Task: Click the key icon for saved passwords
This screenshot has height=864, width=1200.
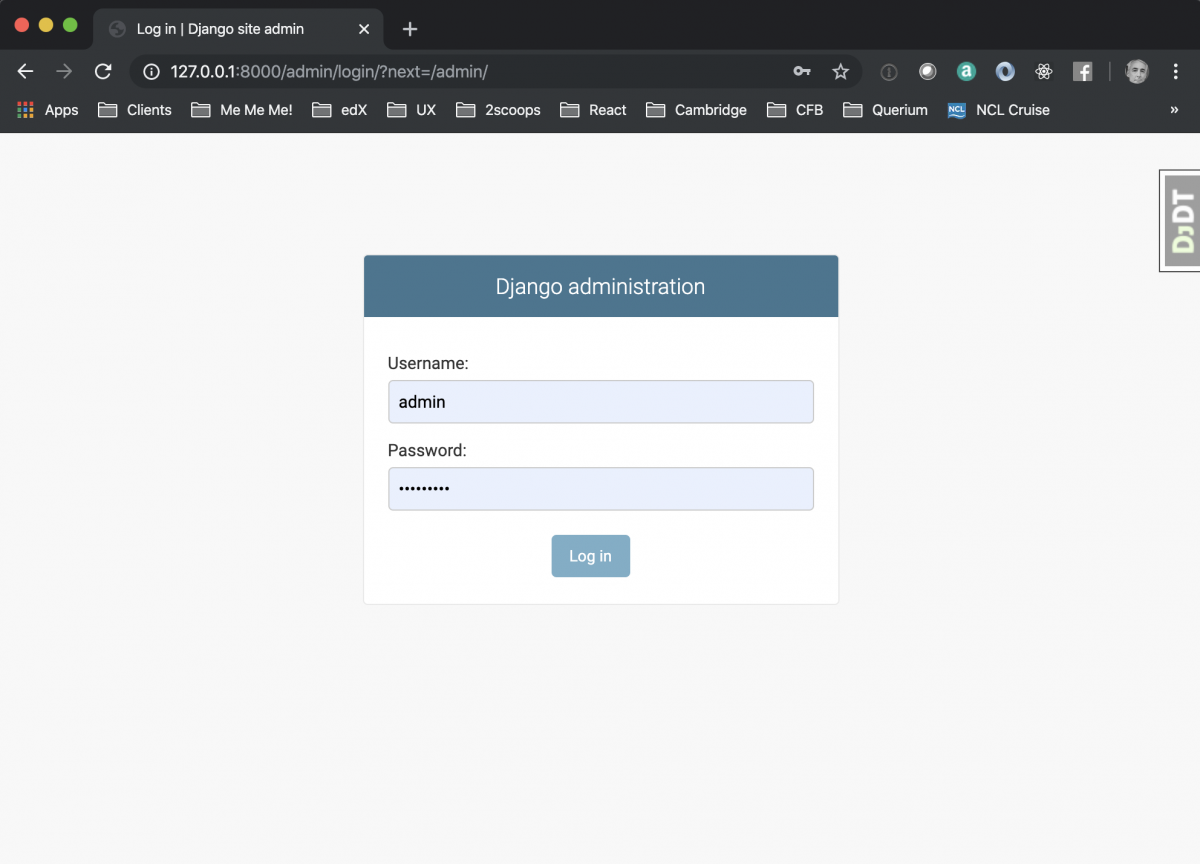Action: 802,71
